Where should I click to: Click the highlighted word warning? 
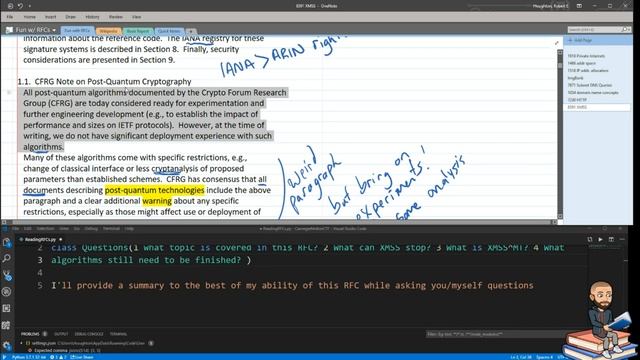click(x=157, y=201)
